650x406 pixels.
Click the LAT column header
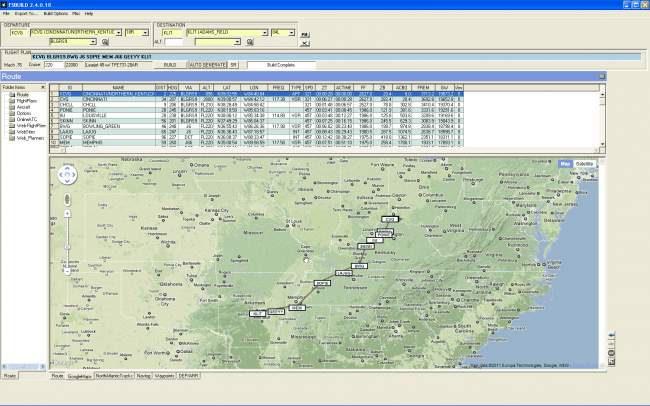click(227, 88)
